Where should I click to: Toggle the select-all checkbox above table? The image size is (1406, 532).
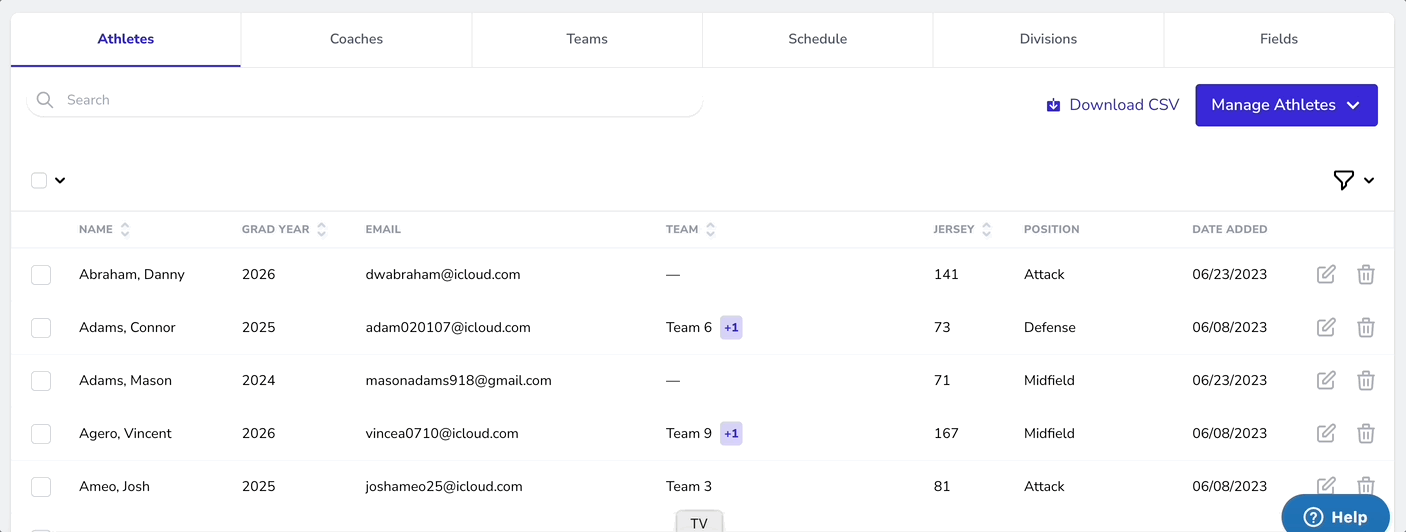tap(39, 180)
